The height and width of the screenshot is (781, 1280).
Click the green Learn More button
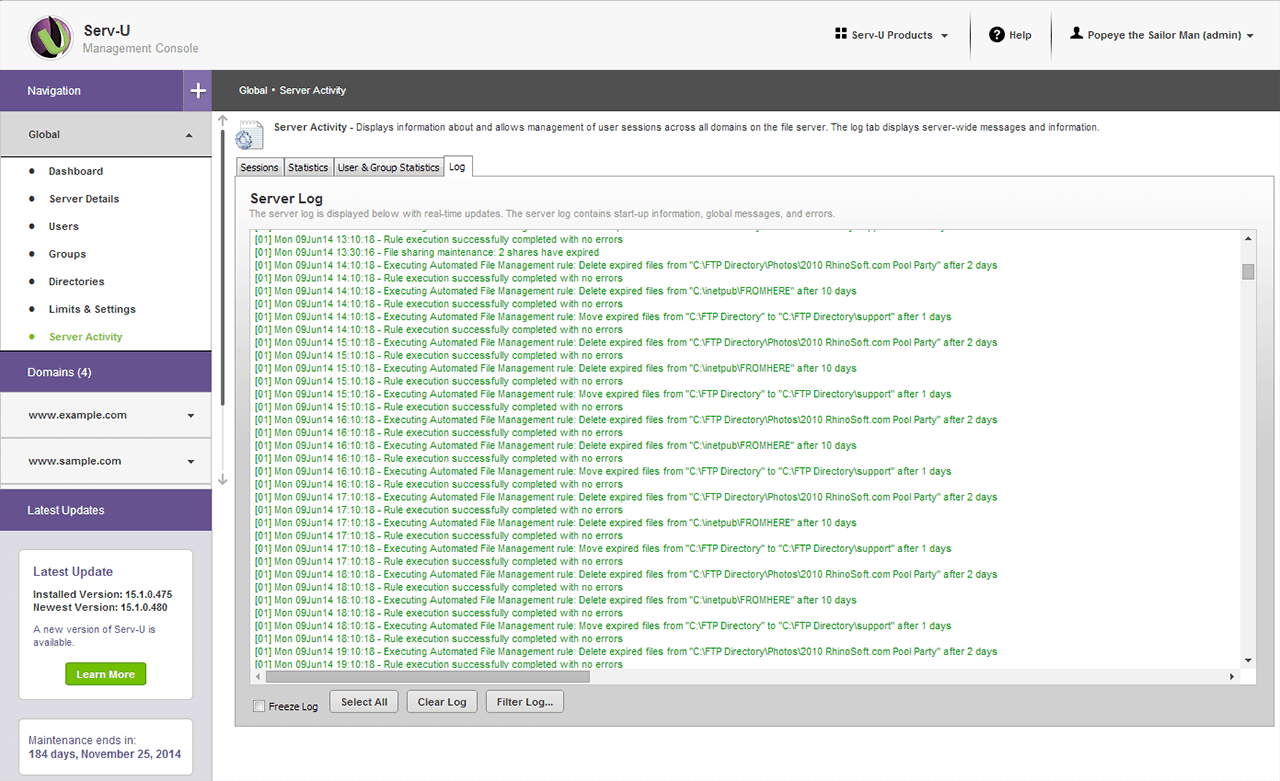(106, 674)
